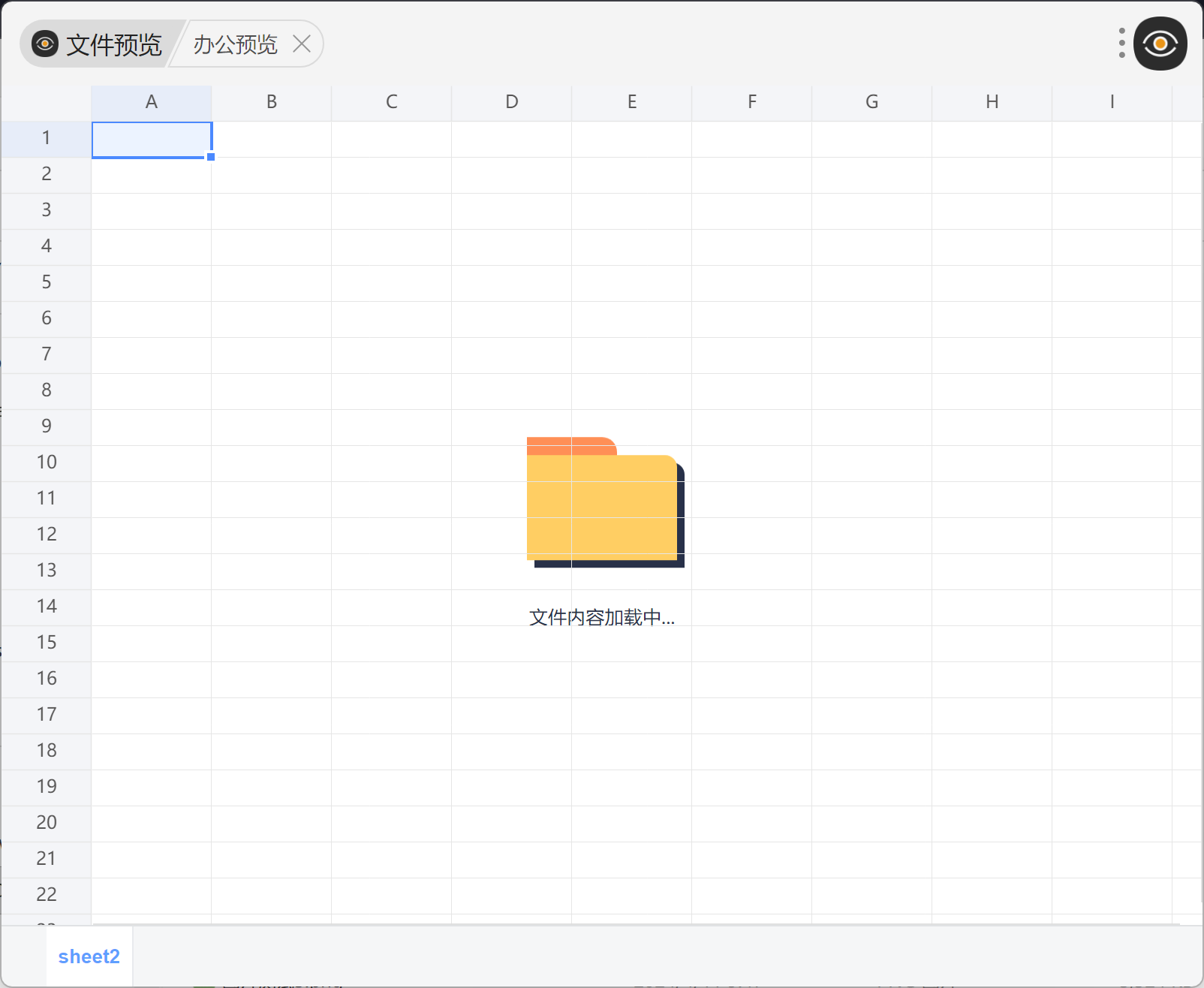Click the round eye logo button top-right
Viewport: 1204px width, 988px height.
[1160, 44]
